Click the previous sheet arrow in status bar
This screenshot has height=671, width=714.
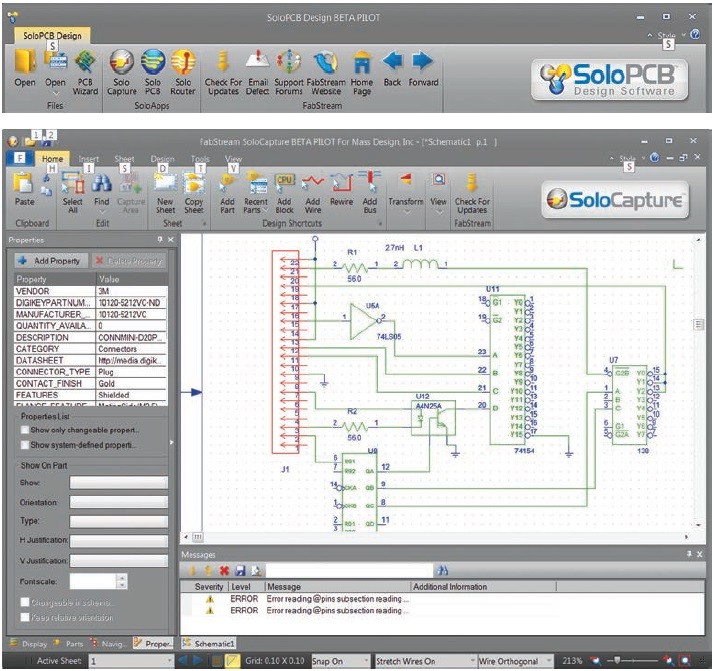click(x=182, y=661)
